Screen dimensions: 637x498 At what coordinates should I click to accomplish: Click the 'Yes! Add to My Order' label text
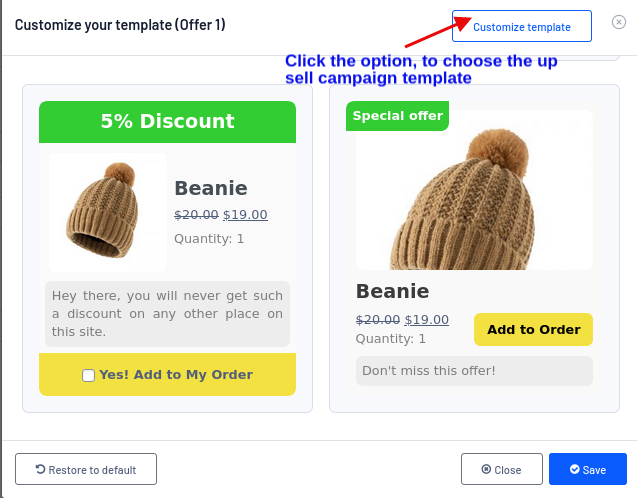(x=176, y=375)
